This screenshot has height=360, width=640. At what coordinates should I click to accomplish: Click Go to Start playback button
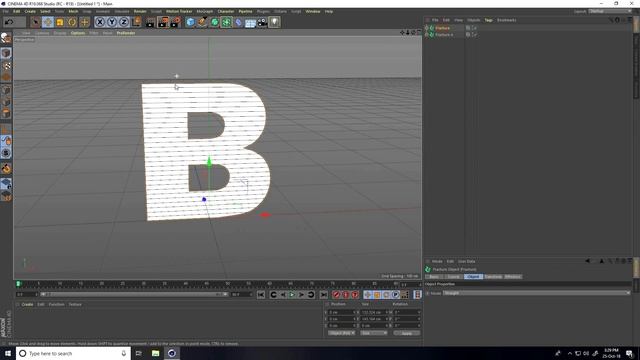coord(261,295)
